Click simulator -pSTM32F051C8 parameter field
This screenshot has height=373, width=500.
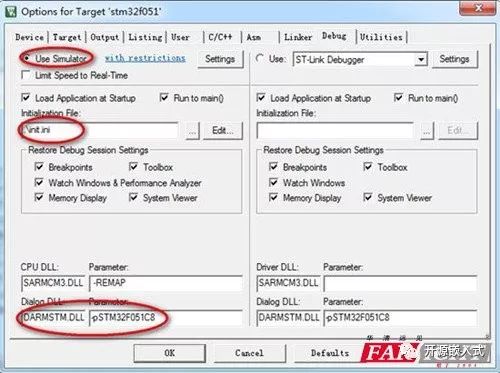point(166,318)
